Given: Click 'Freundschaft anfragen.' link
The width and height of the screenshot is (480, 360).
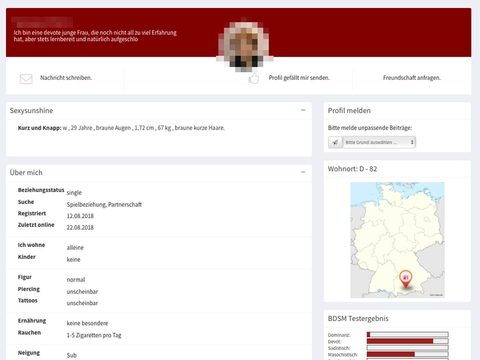Looking at the screenshot, I should [x=412, y=78].
